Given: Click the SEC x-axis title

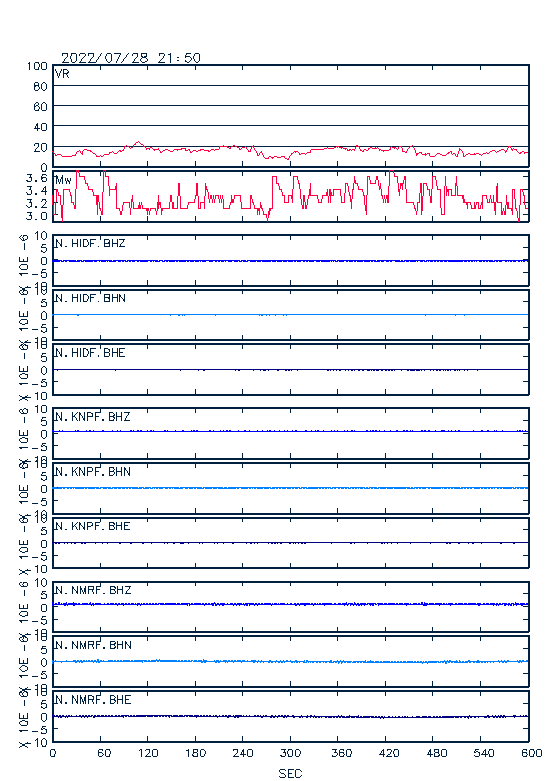Looking at the screenshot, I should click(x=290, y=773).
